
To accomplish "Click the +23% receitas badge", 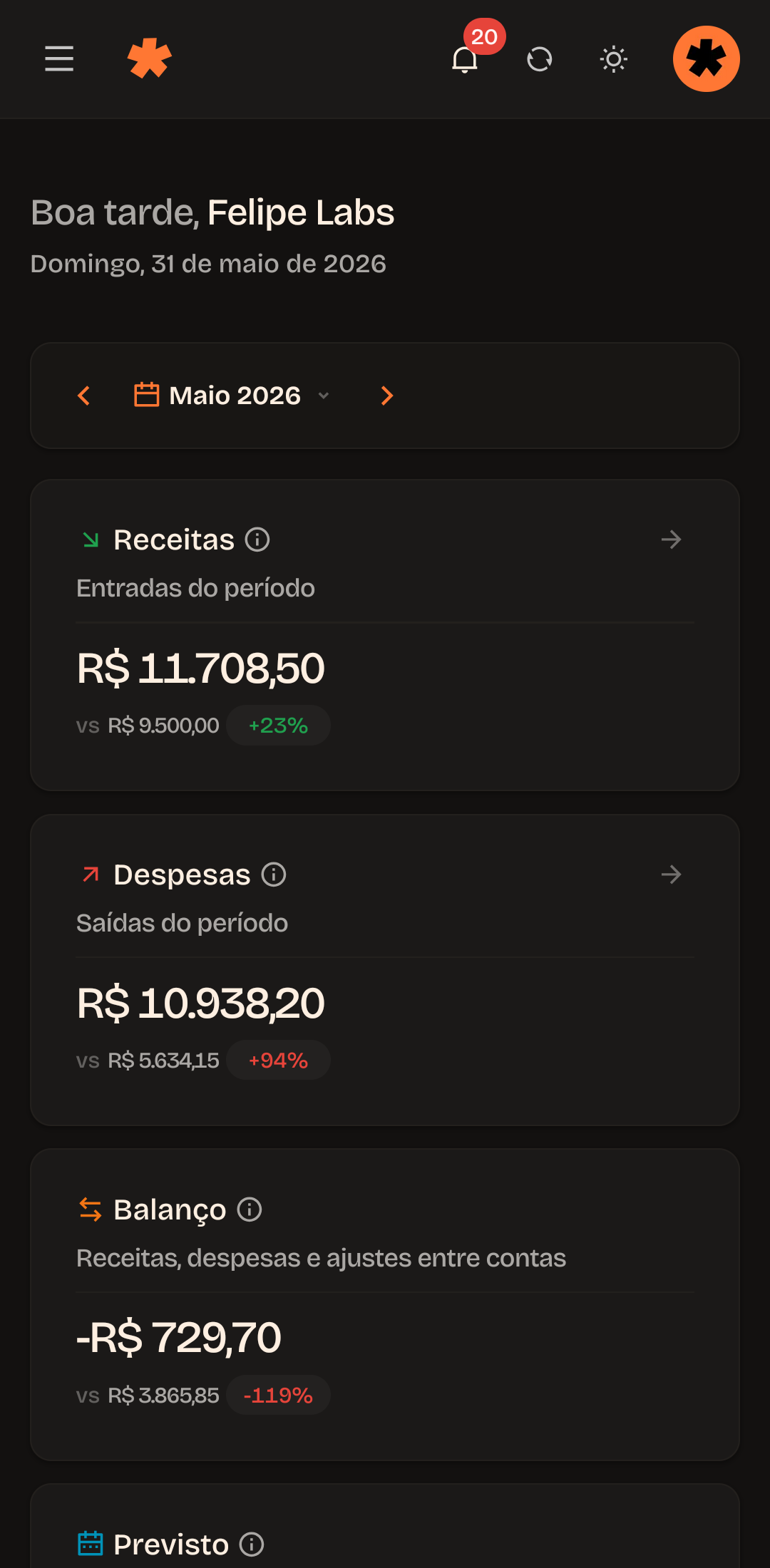I will click(x=278, y=726).
